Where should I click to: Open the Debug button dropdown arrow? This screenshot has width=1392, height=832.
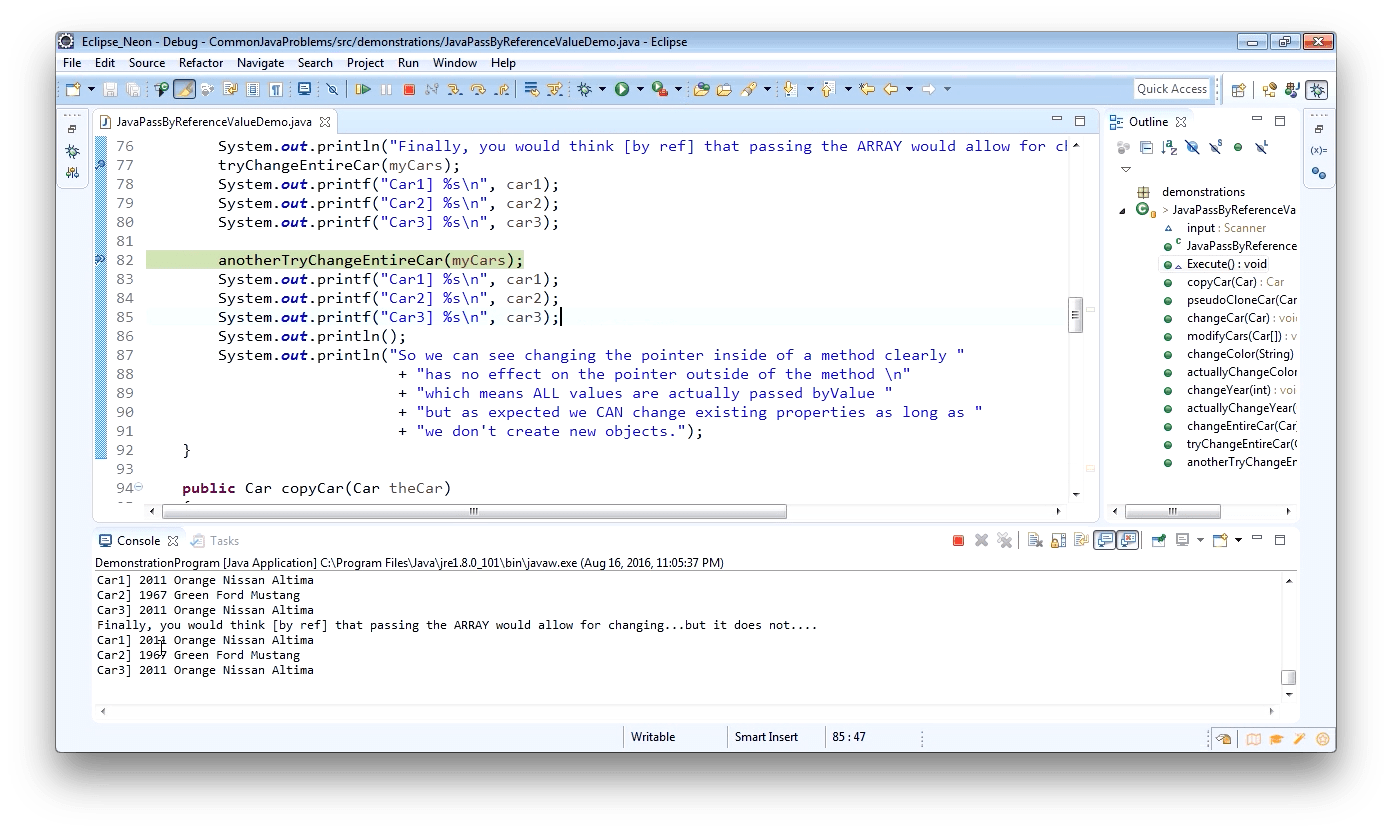601,89
